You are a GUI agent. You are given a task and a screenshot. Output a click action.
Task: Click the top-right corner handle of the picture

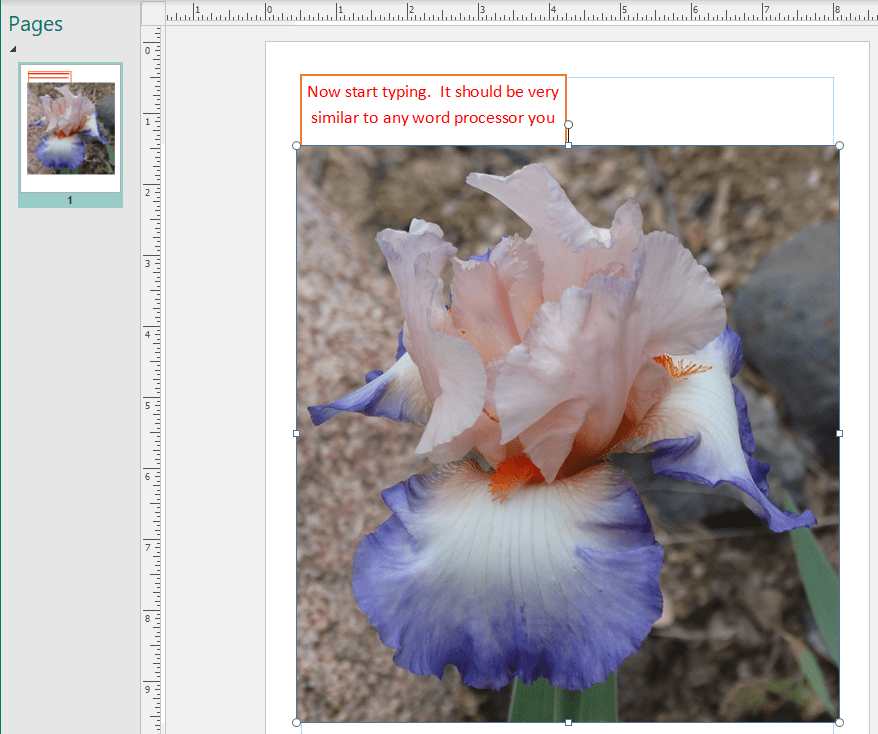839,146
